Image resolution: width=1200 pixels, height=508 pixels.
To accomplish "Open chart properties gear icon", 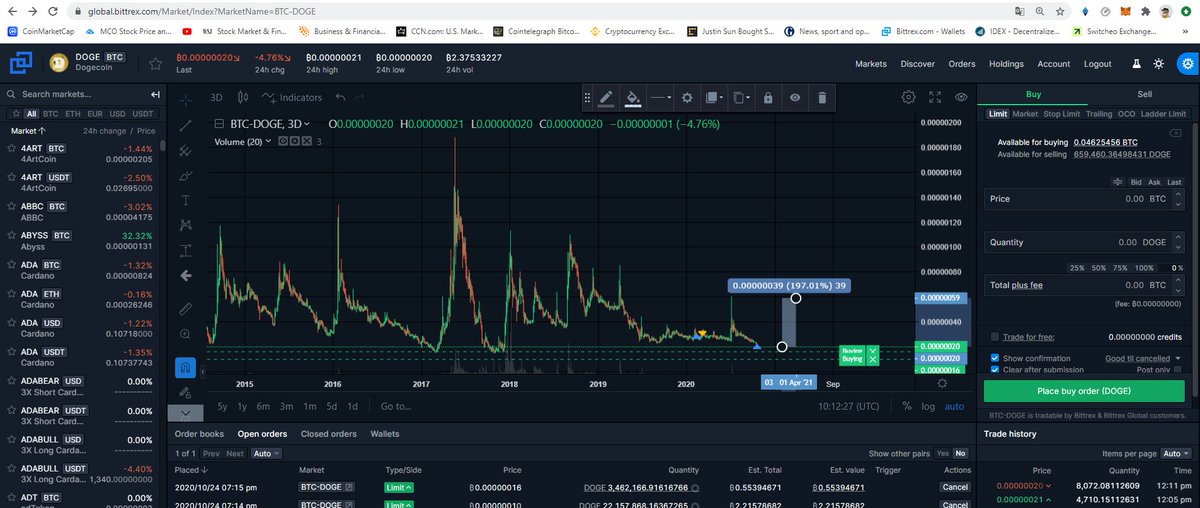I will coord(908,97).
